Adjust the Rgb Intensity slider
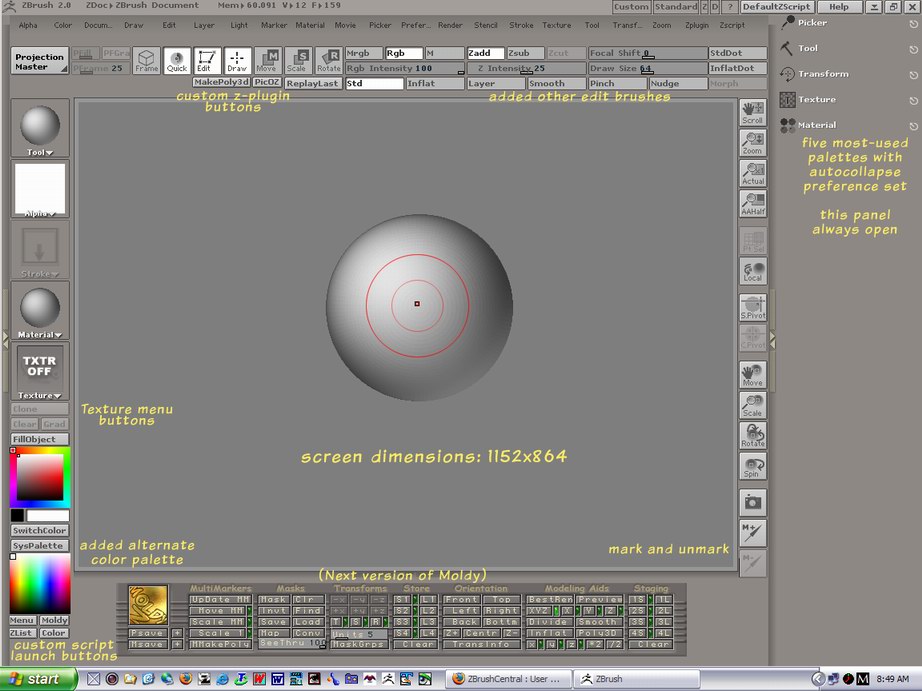Image resolution: width=922 pixels, height=691 pixels. coord(405,68)
